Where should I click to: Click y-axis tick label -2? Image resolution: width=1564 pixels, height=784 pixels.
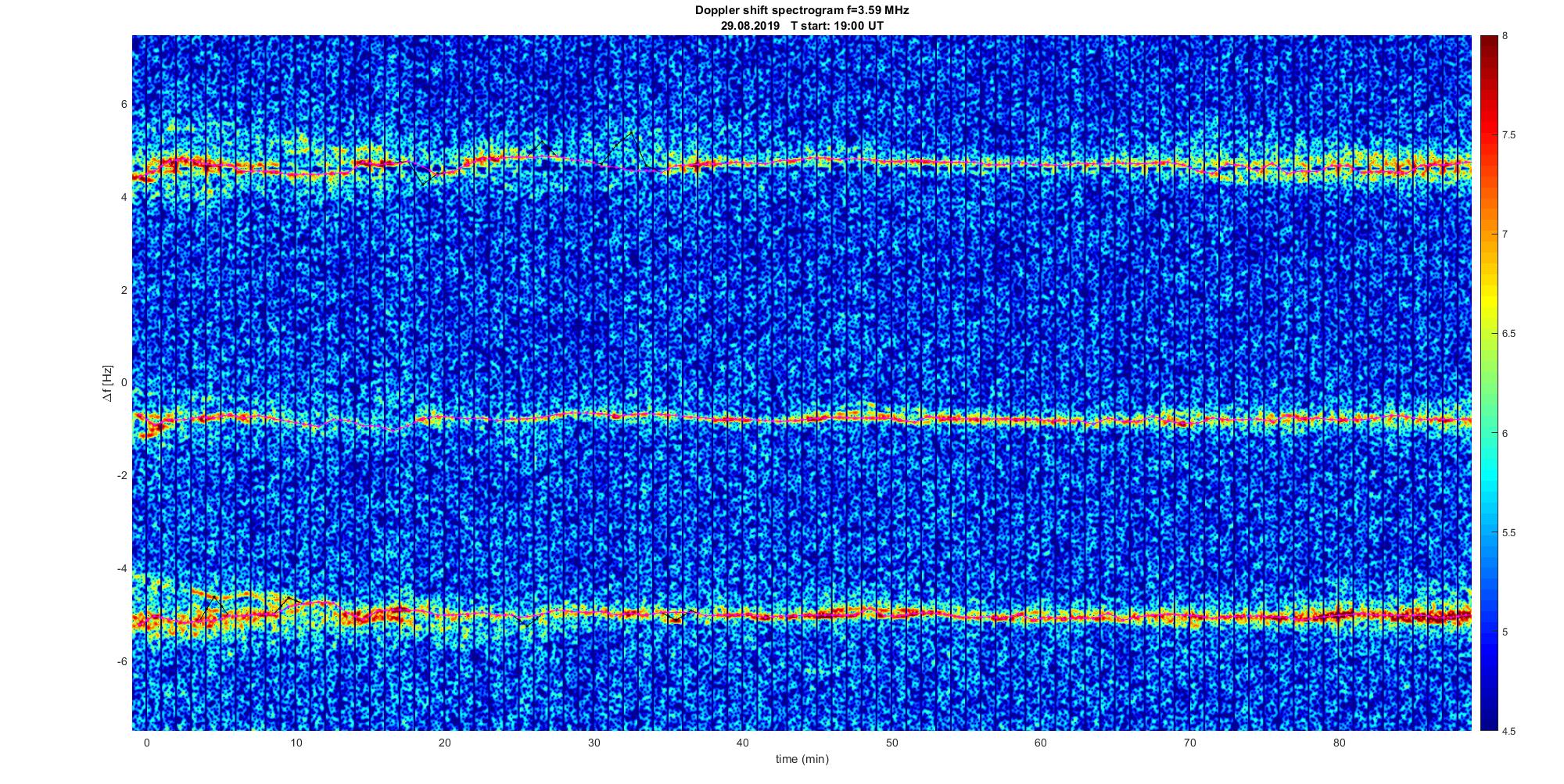[122, 476]
